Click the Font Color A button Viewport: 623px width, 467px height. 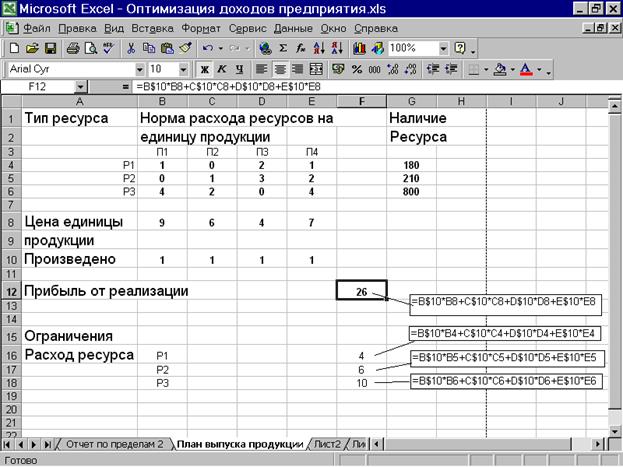coord(528,70)
